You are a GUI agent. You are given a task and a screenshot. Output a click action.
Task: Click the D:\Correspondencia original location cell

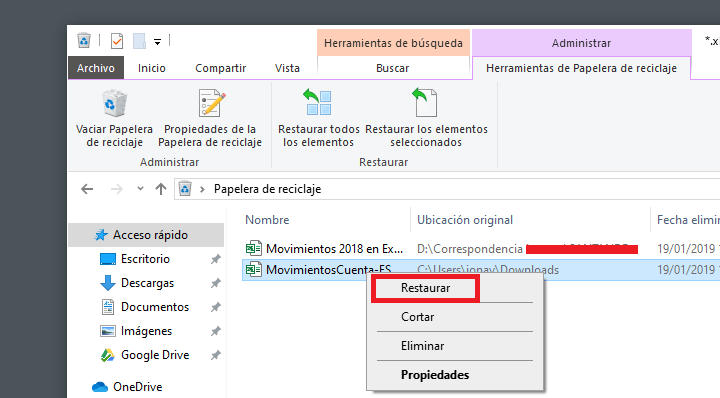coord(527,249)
